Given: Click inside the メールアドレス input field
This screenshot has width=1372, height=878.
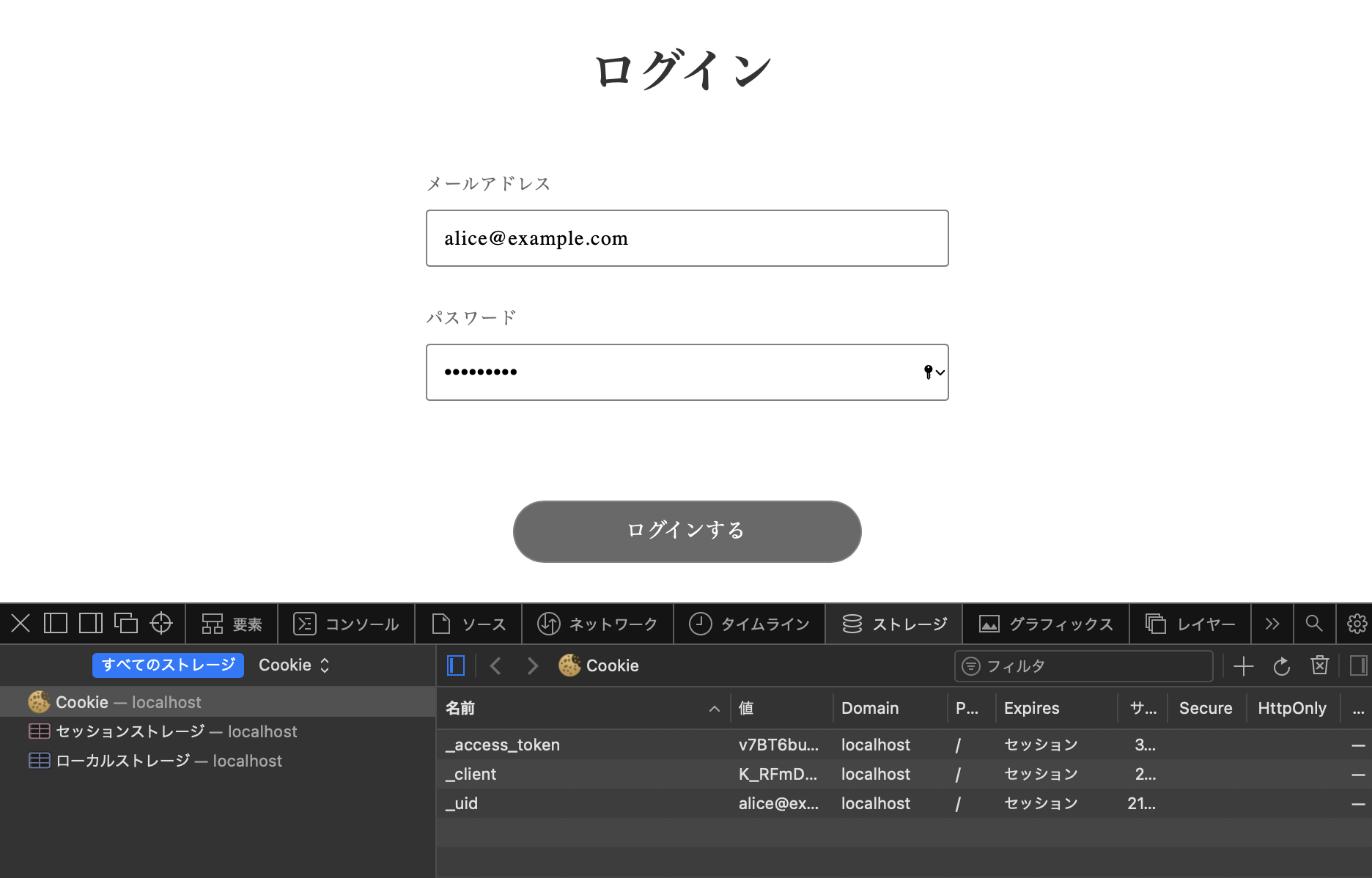Looking at the screenshot, I should [686, 238].
